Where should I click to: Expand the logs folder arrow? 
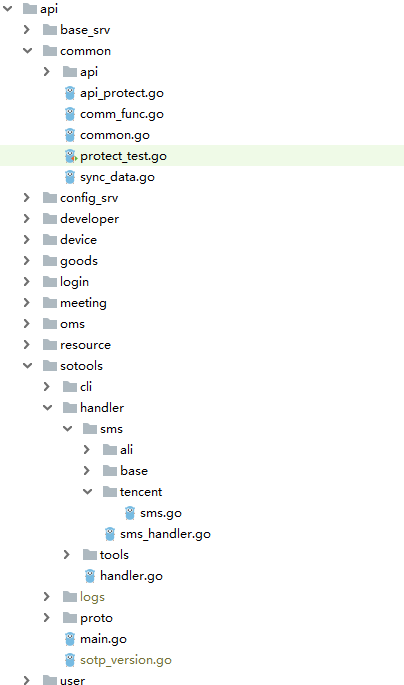point(47,597)
